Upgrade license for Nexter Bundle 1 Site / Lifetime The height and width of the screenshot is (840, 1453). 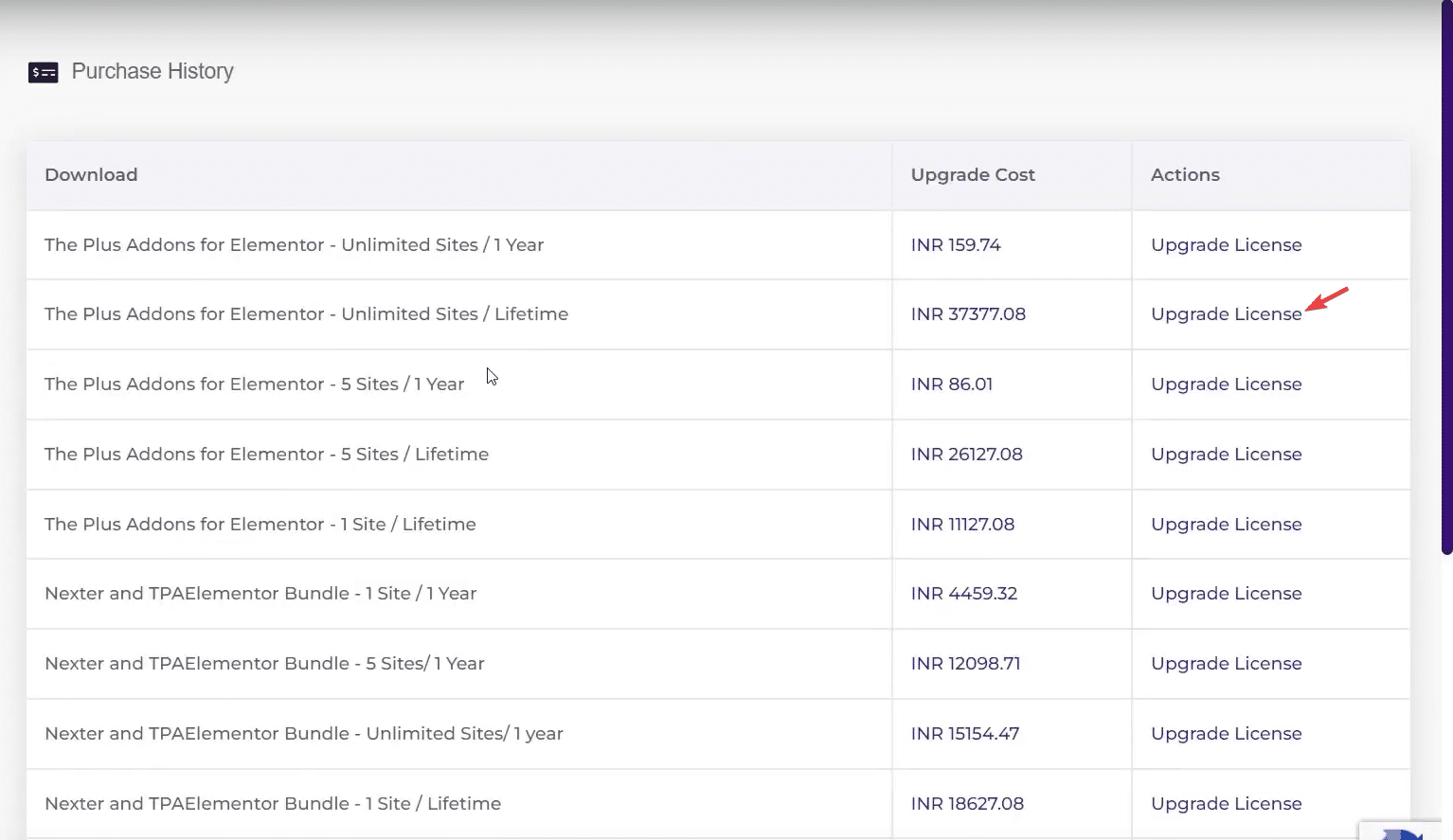pyautogui.click(x=1226, y=803)
